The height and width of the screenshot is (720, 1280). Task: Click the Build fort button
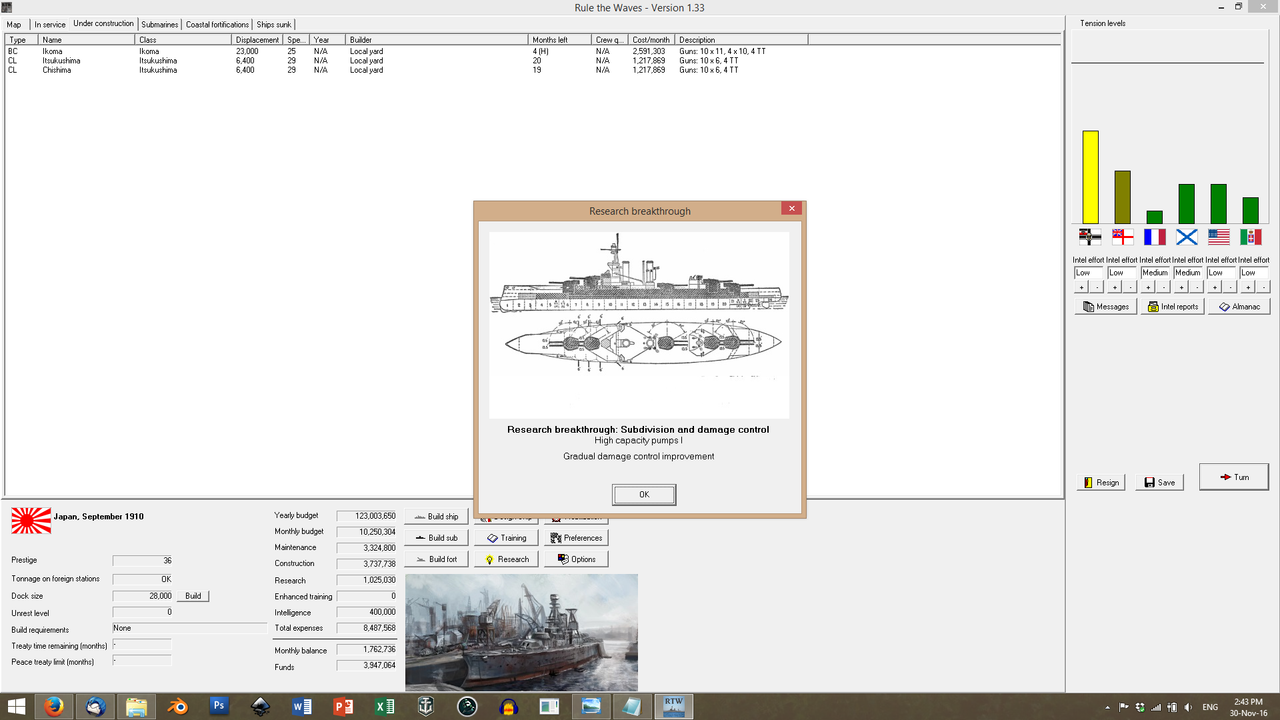(436, 559)
